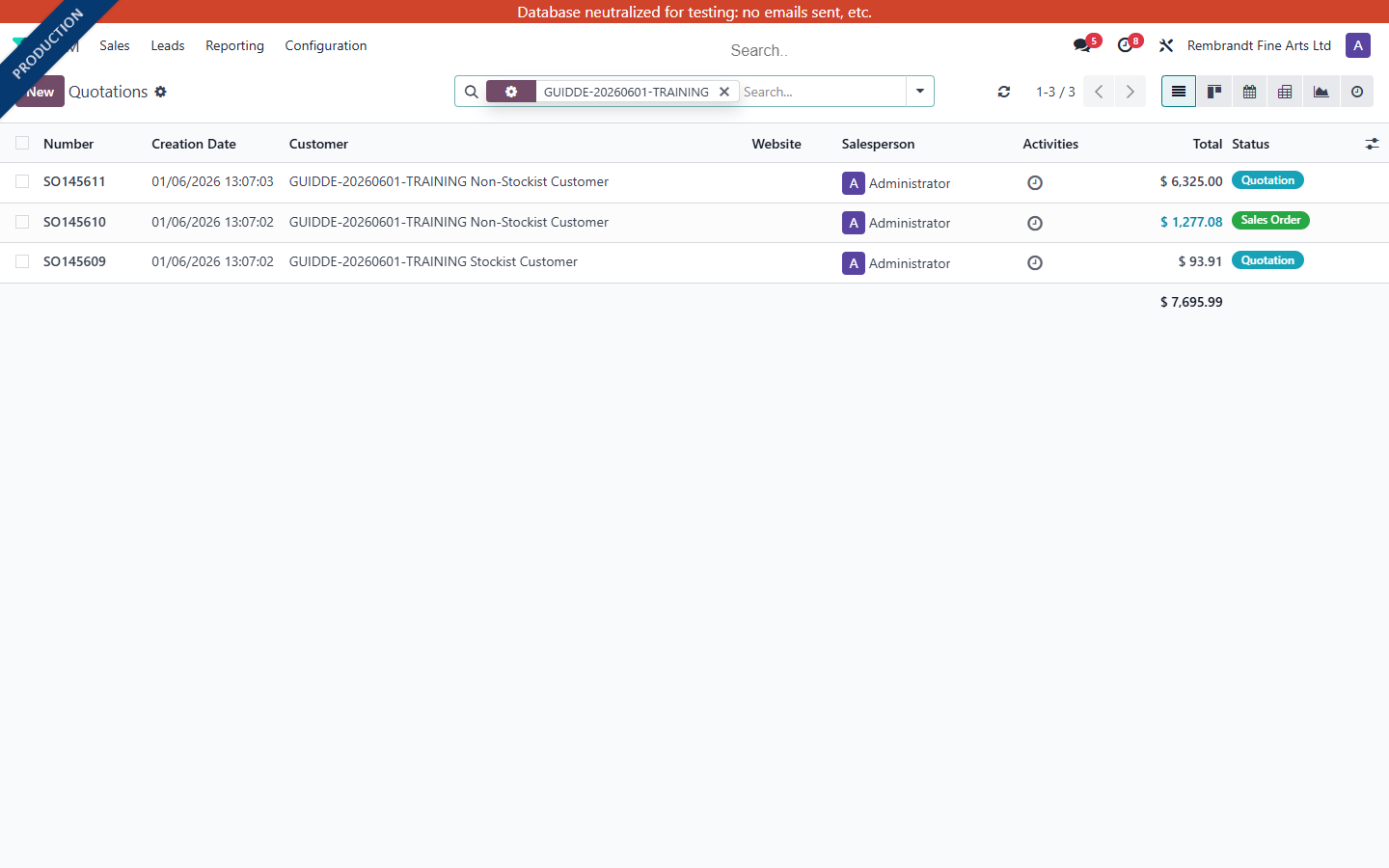Click Sales Order status badge

(1270, 220)
